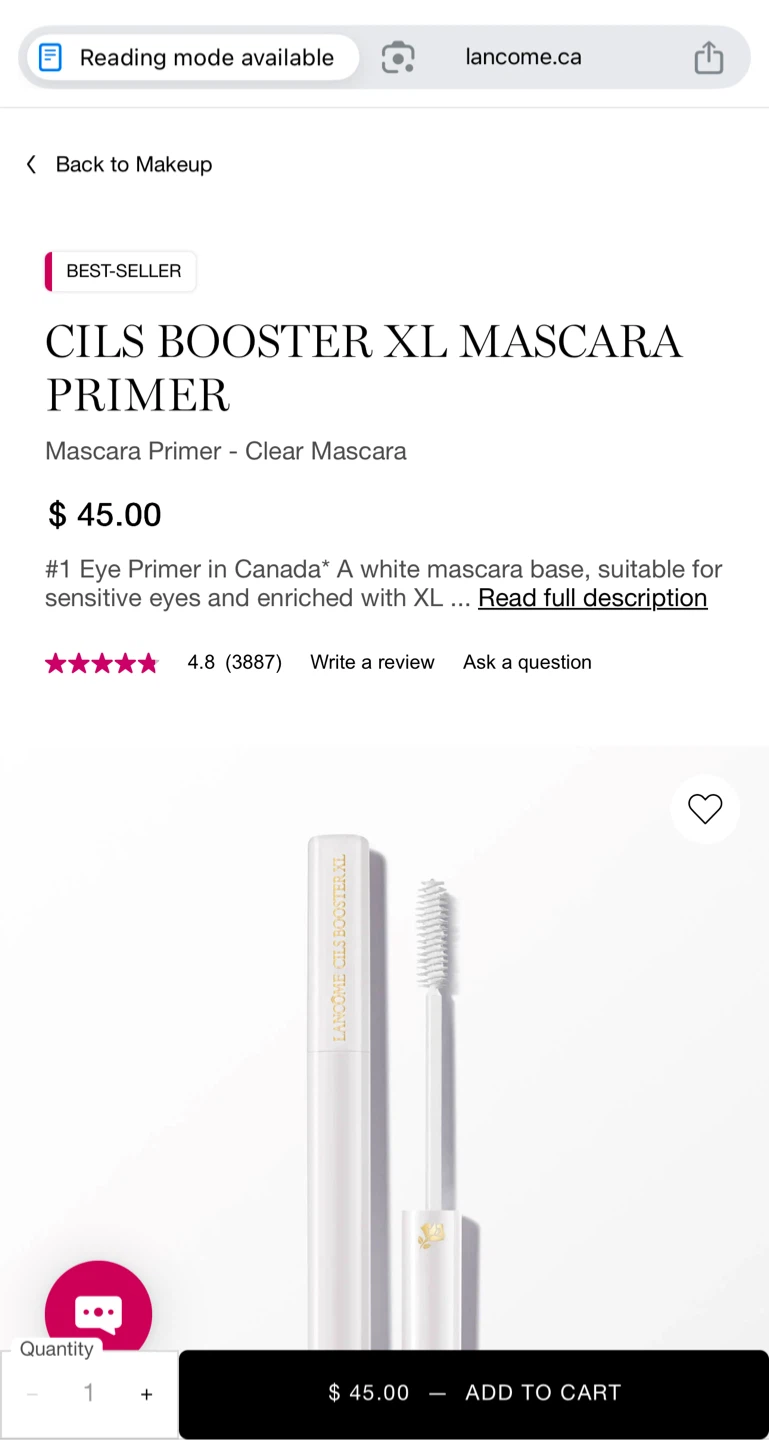The image size is (769, 1440).
Task: Open the browser share icon
Action: point(708,57)
